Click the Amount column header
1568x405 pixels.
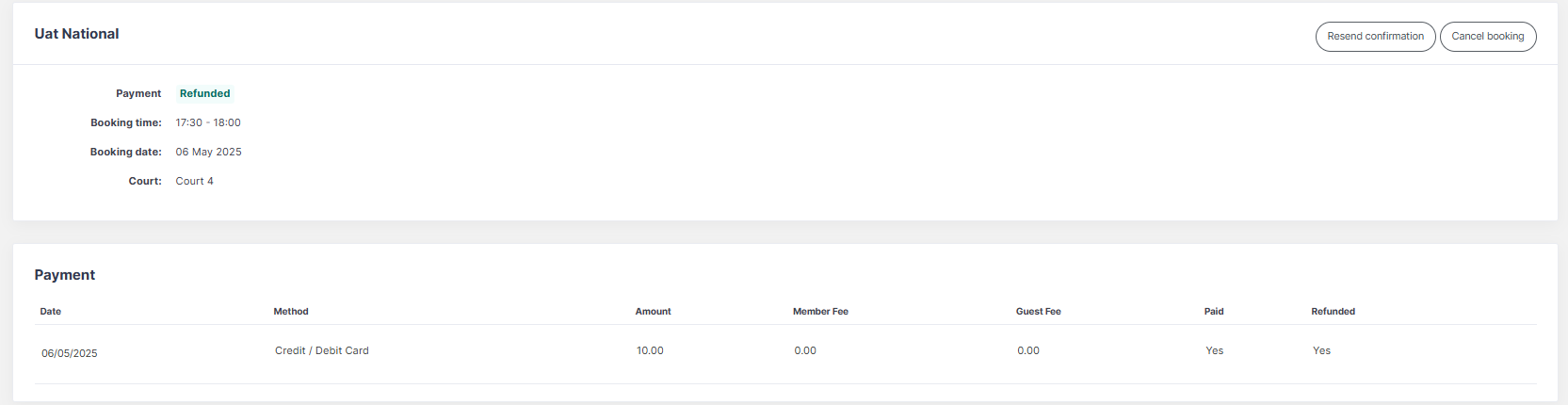[x=653, y=312]
